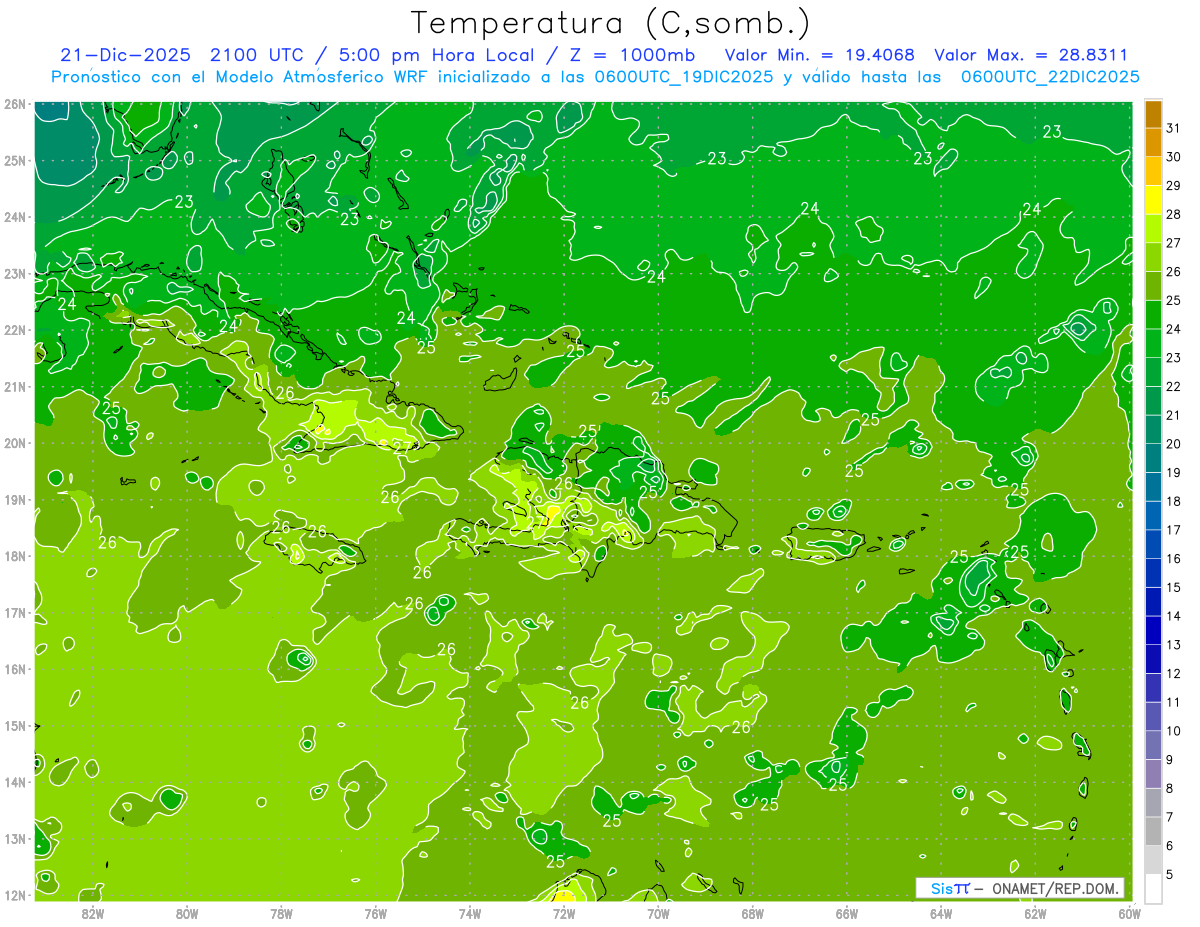Click the "24N" latitude axis label

point(14,217)
